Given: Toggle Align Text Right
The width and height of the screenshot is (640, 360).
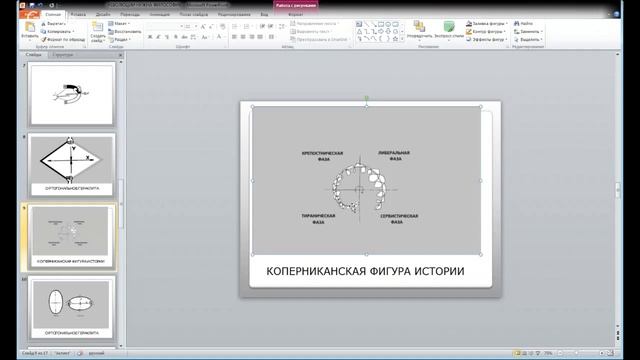Looking at the screenshot, I should point(251,37).
